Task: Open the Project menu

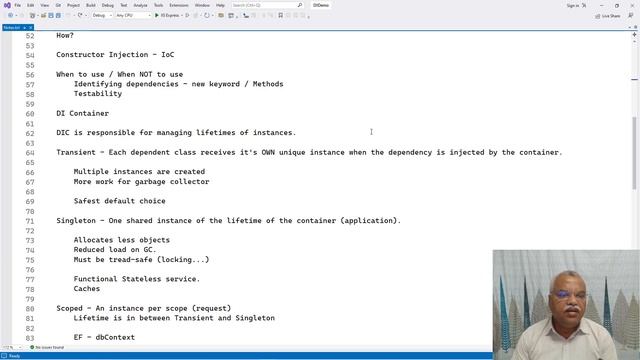Action: click(73, 5)
